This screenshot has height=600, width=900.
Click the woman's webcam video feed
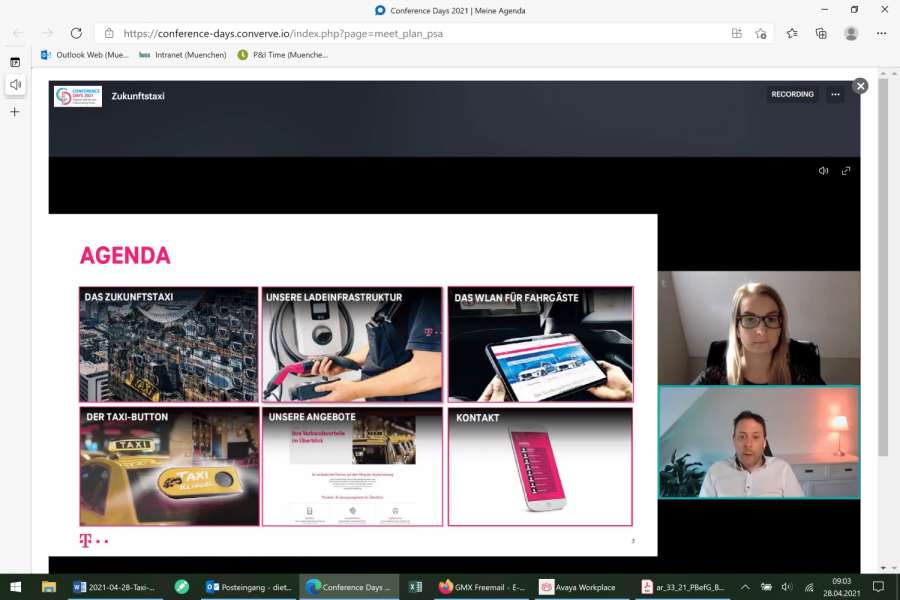pyautogui.click(x=759, y=328)
